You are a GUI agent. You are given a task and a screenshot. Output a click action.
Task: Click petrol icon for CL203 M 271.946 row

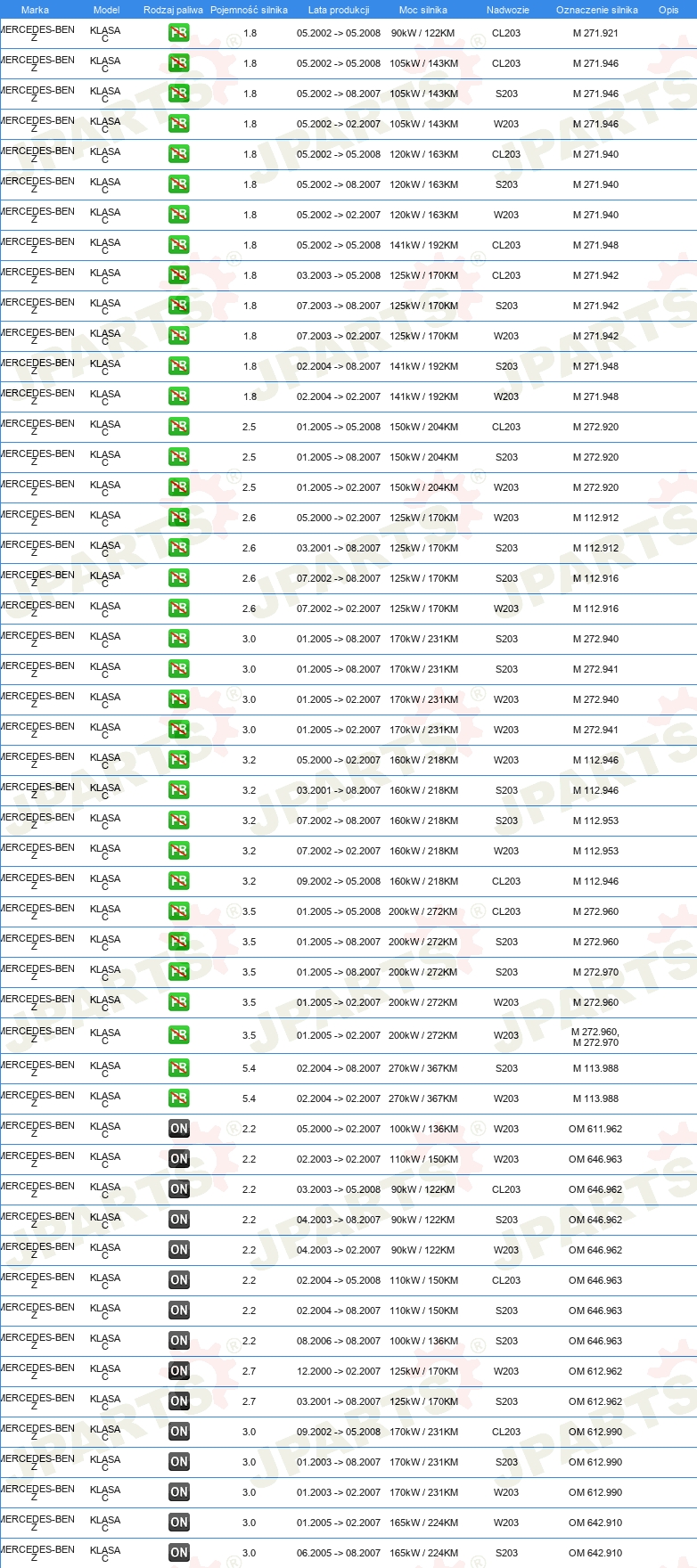click(179, 63)
